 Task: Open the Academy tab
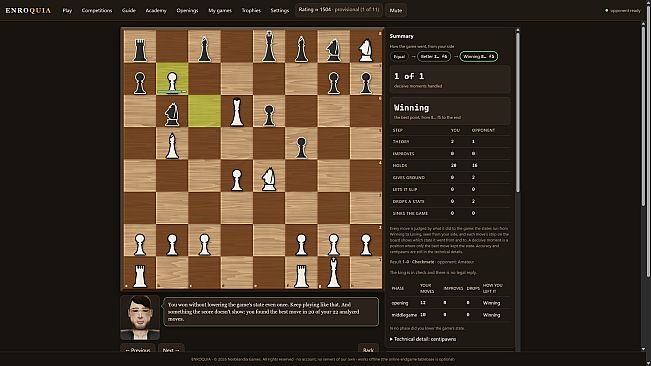[156, 10]
